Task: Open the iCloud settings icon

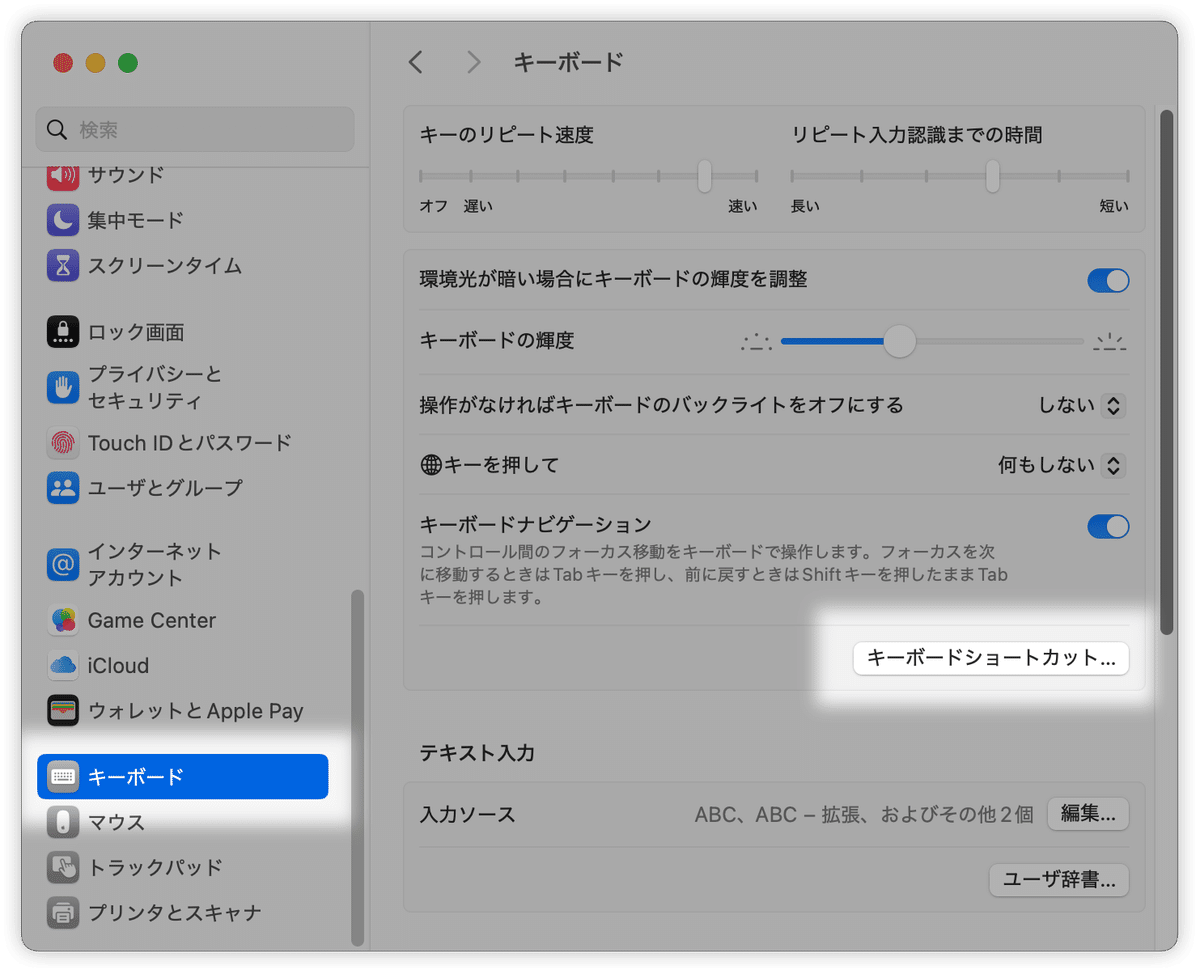Action: pos(62,665)
